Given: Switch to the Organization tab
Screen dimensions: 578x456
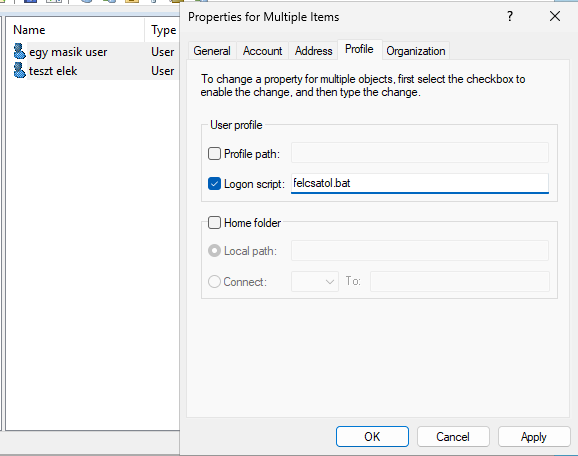Looking at the screenshot, I should click(x=415, y=51).
